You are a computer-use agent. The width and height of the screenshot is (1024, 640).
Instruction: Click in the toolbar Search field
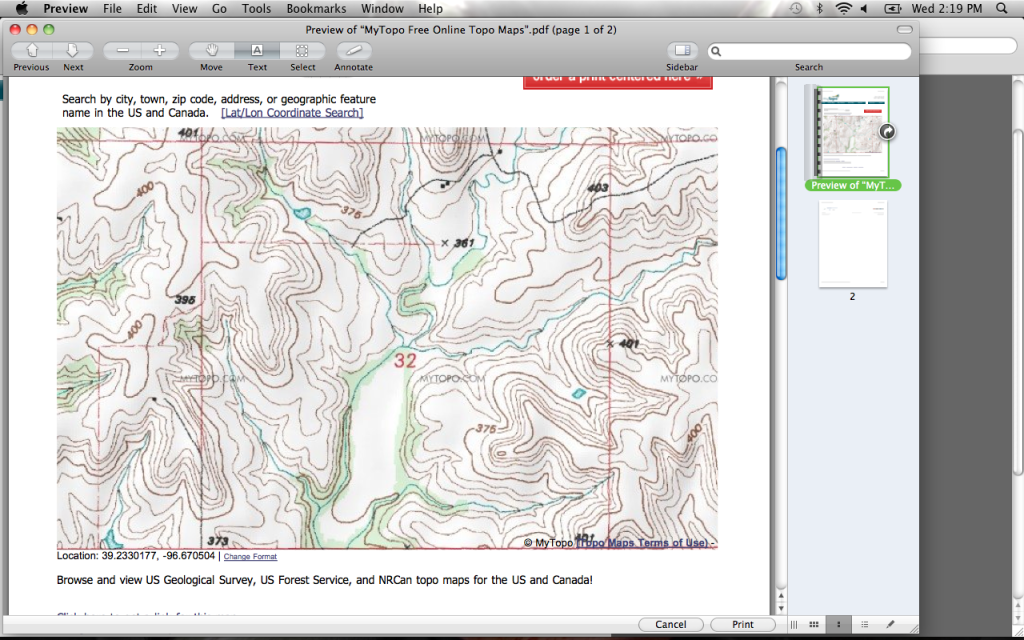point(810,51)
